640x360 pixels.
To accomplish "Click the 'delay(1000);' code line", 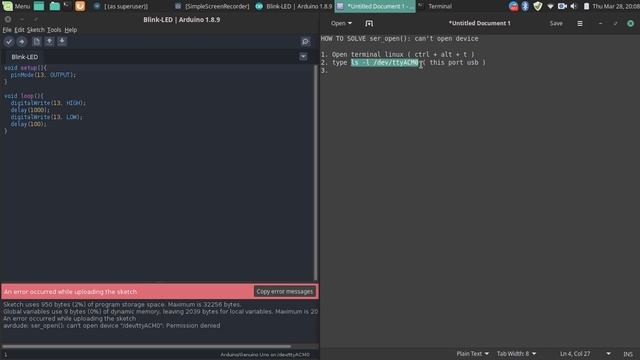I will (x=30, y=110).
